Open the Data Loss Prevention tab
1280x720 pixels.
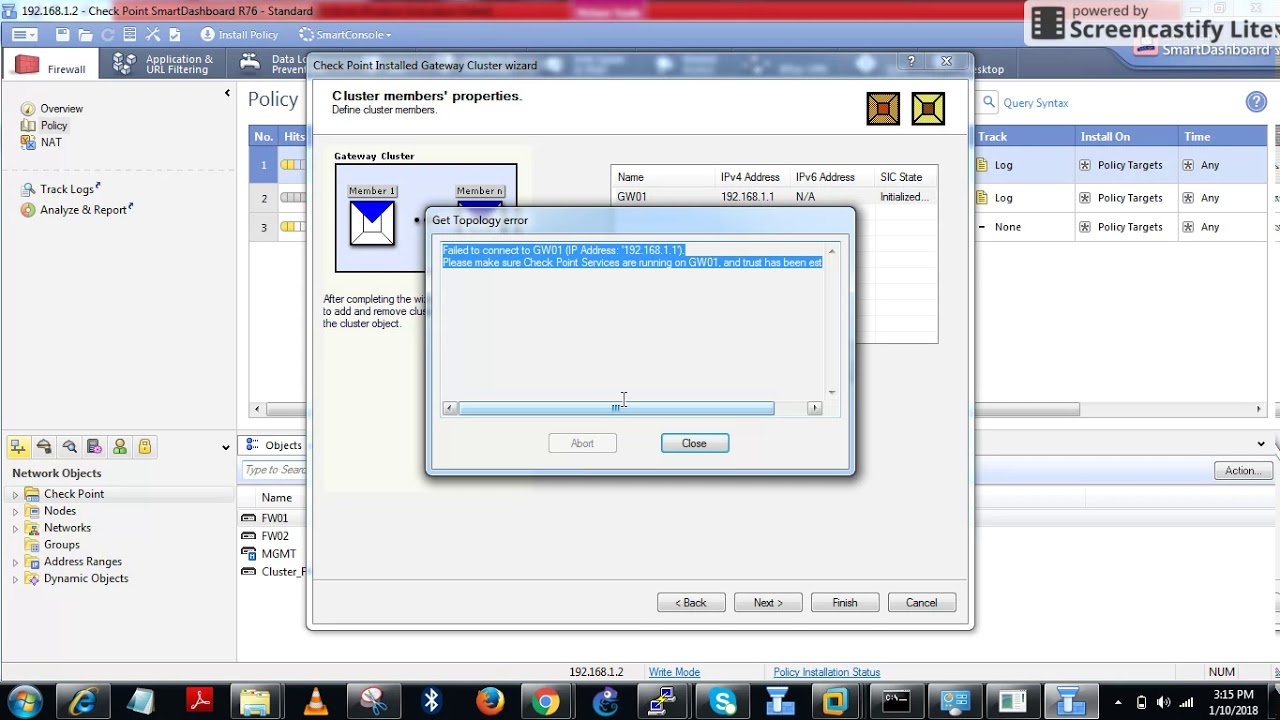tap(272, 65)
